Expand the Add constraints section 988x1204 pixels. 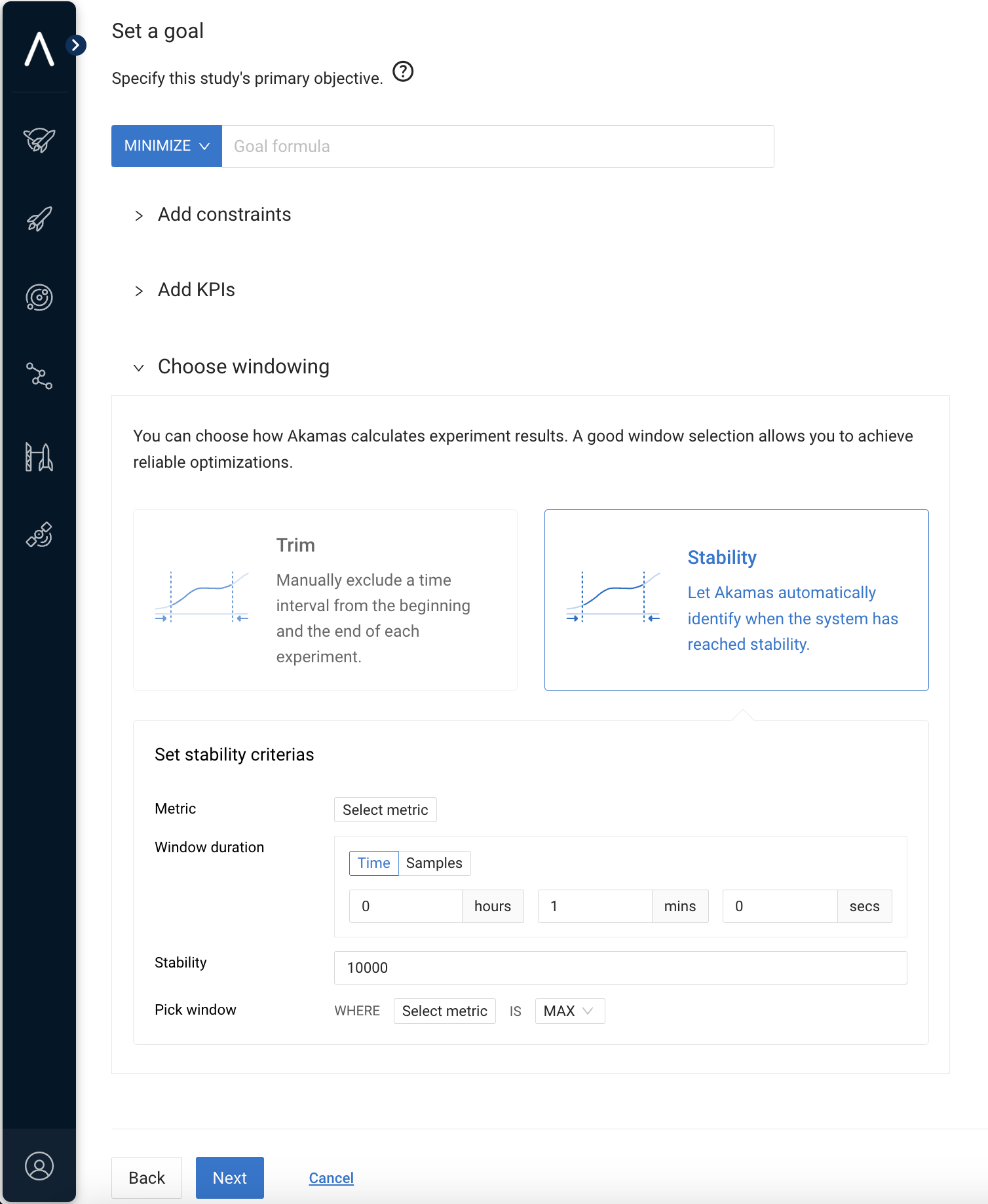pyautogui.click(x=224, y=215)
